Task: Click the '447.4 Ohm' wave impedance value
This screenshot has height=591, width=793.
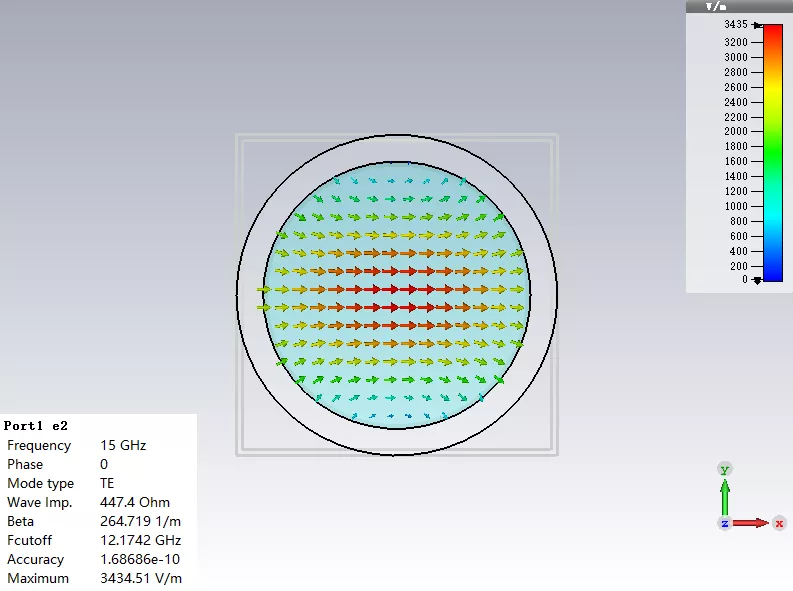Action: (x=135, y=502)
